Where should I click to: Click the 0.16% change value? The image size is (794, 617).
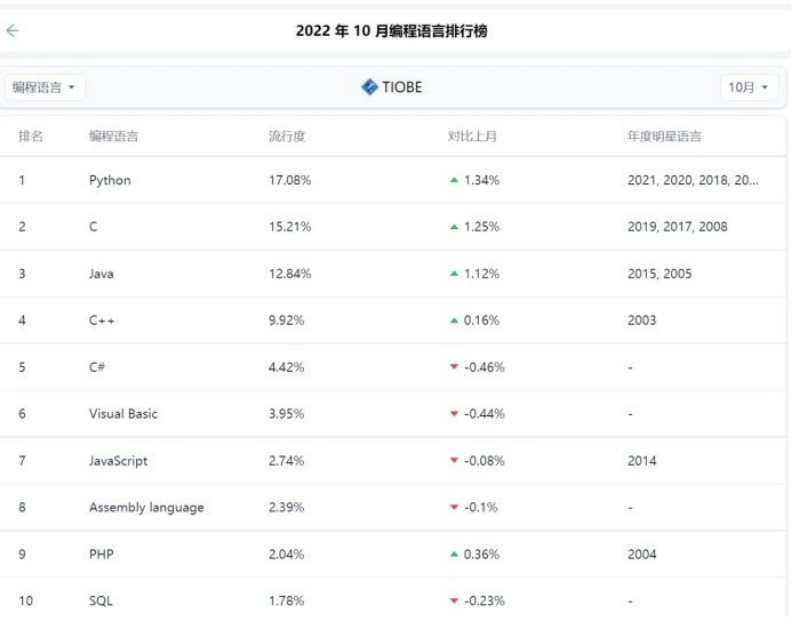482,320
